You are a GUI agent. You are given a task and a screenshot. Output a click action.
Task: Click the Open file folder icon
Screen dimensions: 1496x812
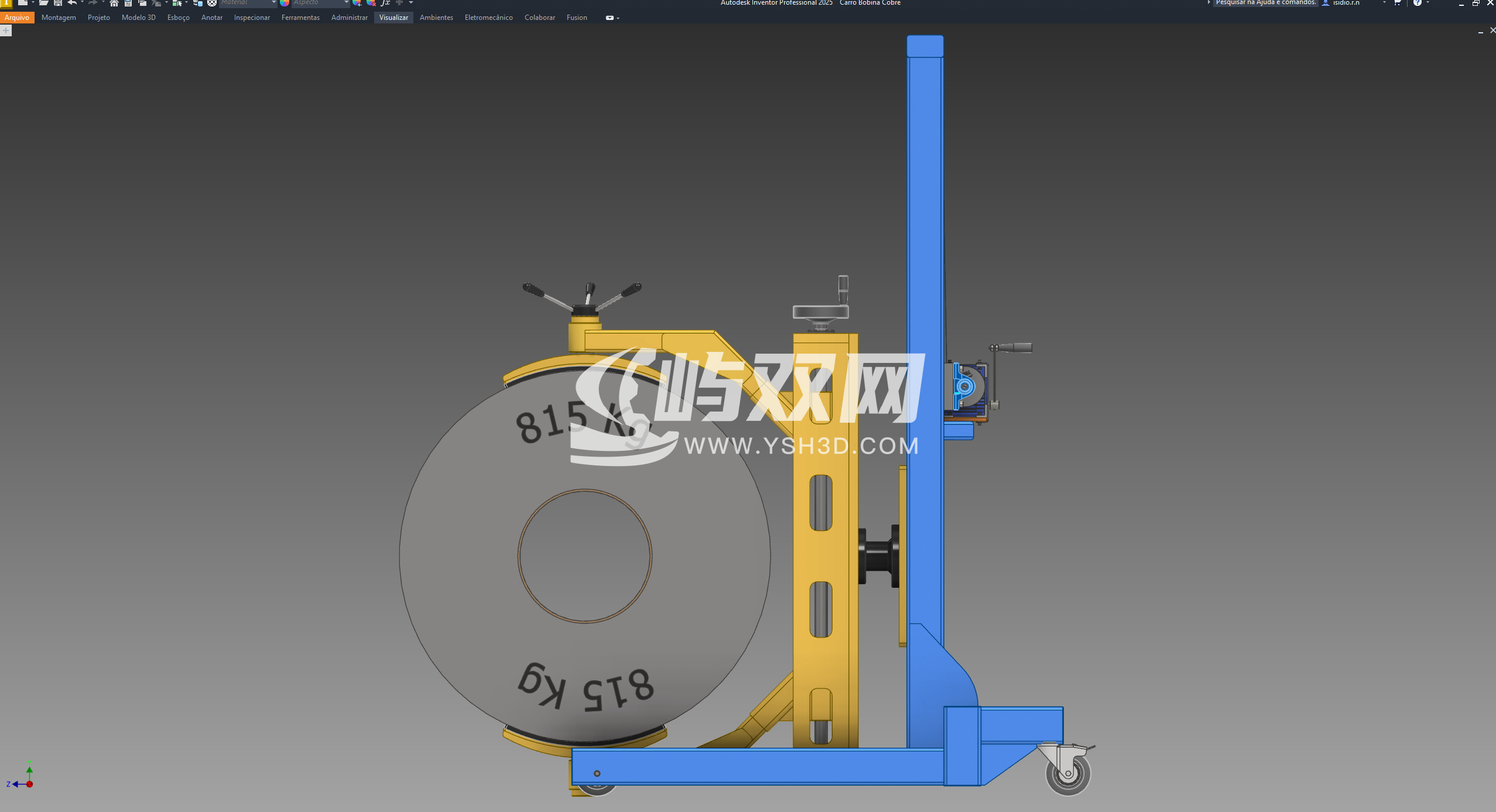(x=44, y=3)
